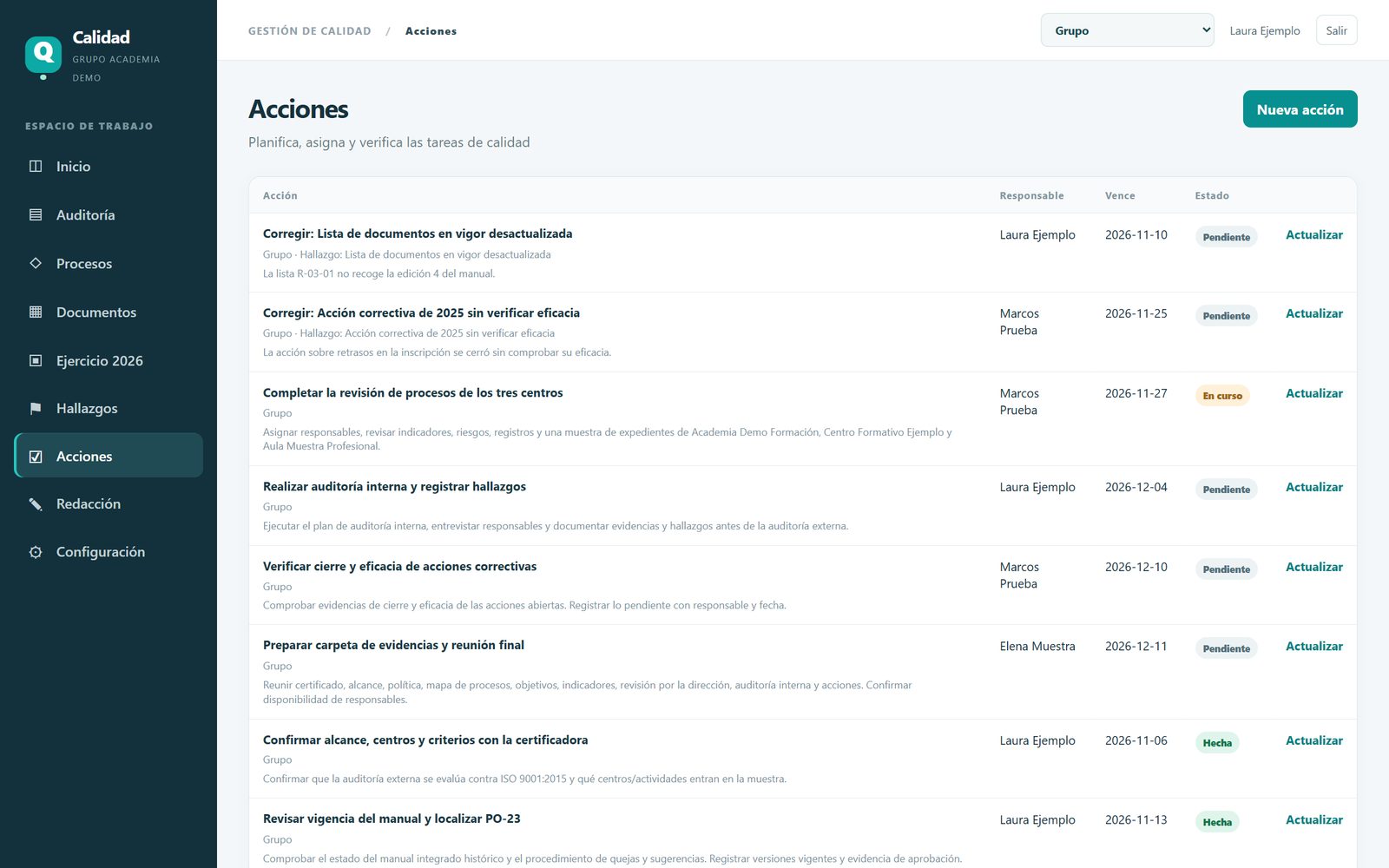Click the Nueva acción button

point(1300,109)
